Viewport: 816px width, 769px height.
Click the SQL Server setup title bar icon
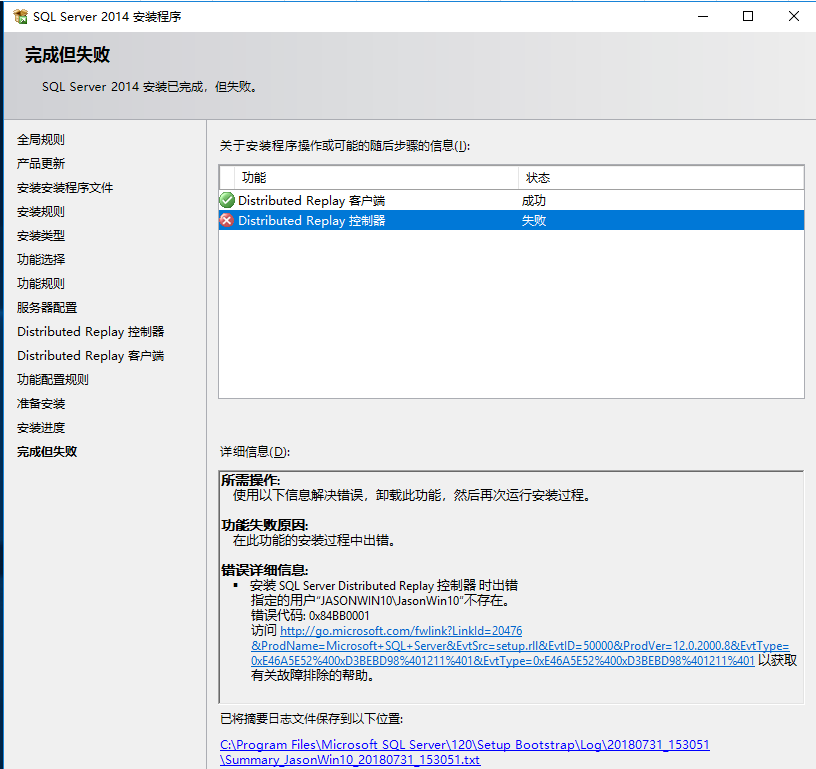coord(20,16)
